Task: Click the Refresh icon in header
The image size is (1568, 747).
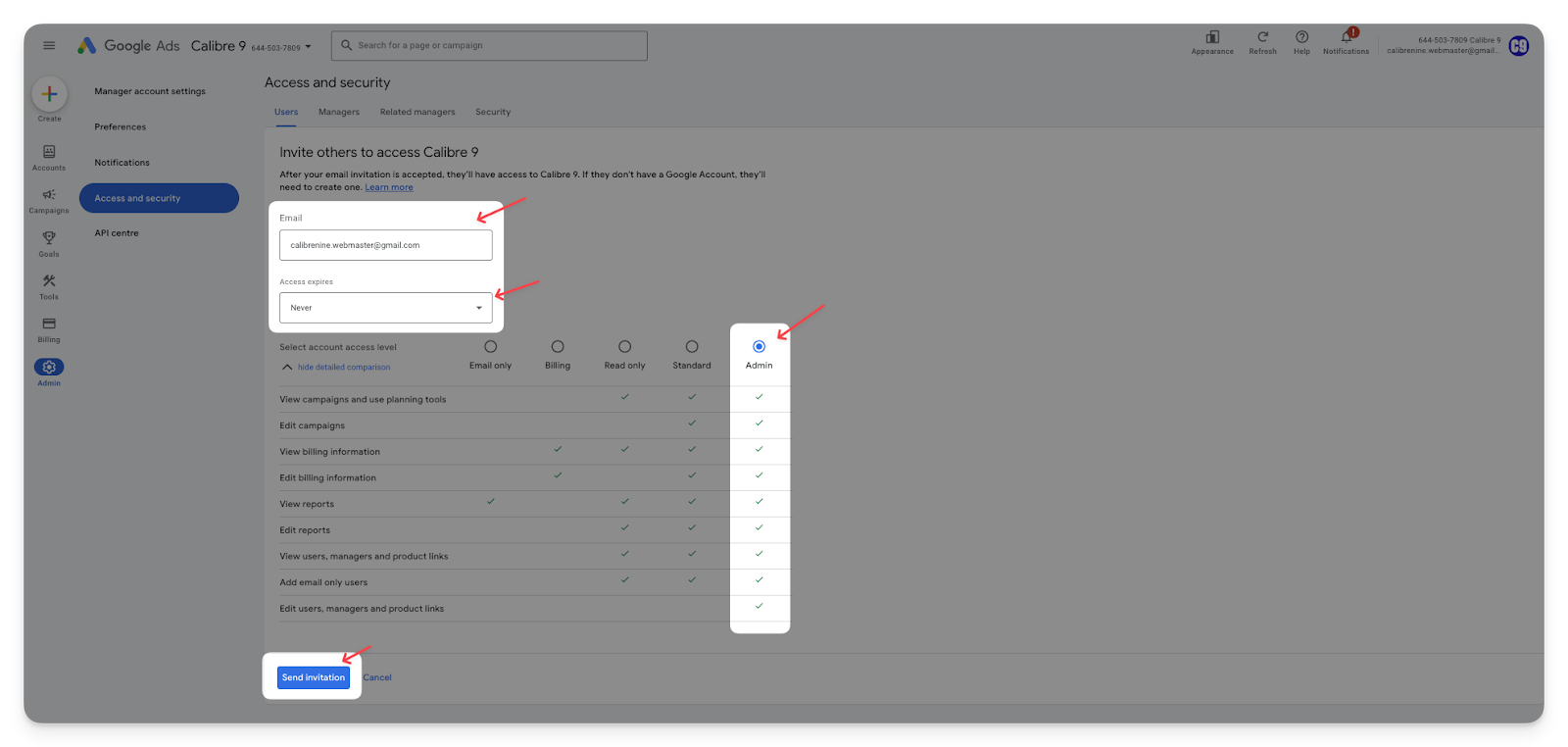Action: point(1262,37)
